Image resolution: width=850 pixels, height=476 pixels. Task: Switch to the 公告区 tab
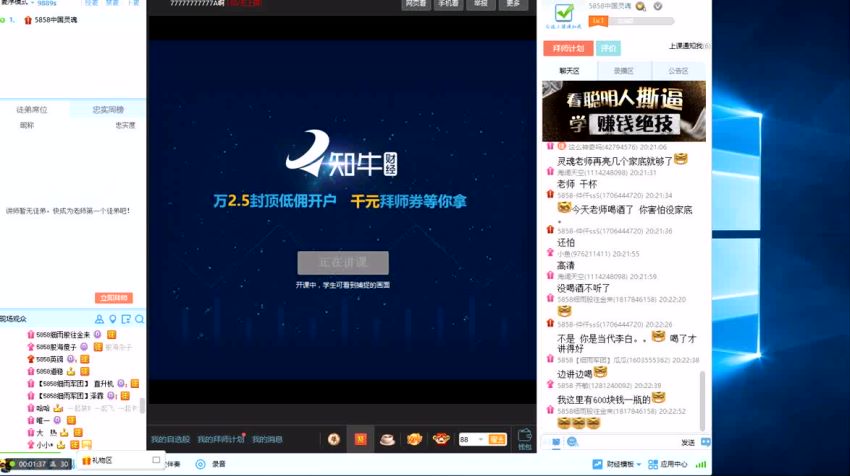pyautogui.click(x=678, y=71)
